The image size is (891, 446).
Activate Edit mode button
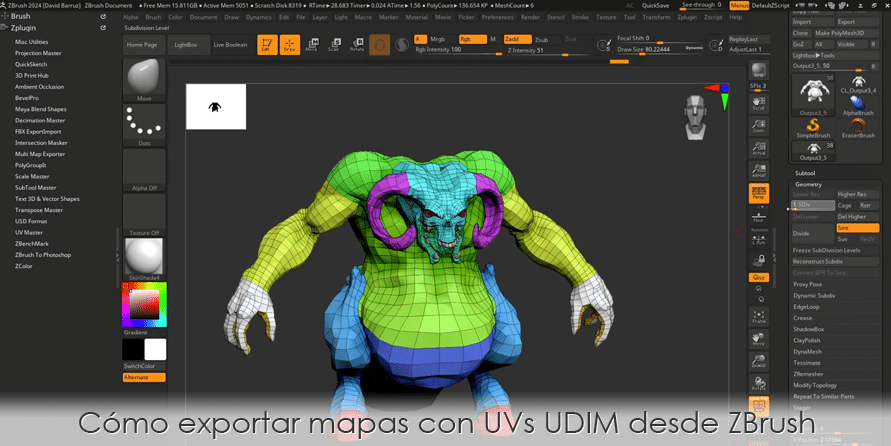click(x=267, y=45)
